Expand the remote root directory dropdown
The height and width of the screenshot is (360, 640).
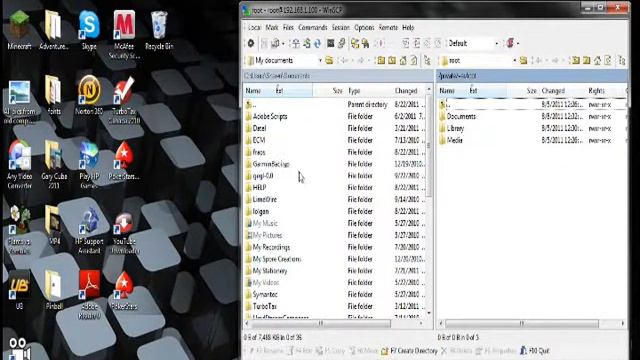514,60
